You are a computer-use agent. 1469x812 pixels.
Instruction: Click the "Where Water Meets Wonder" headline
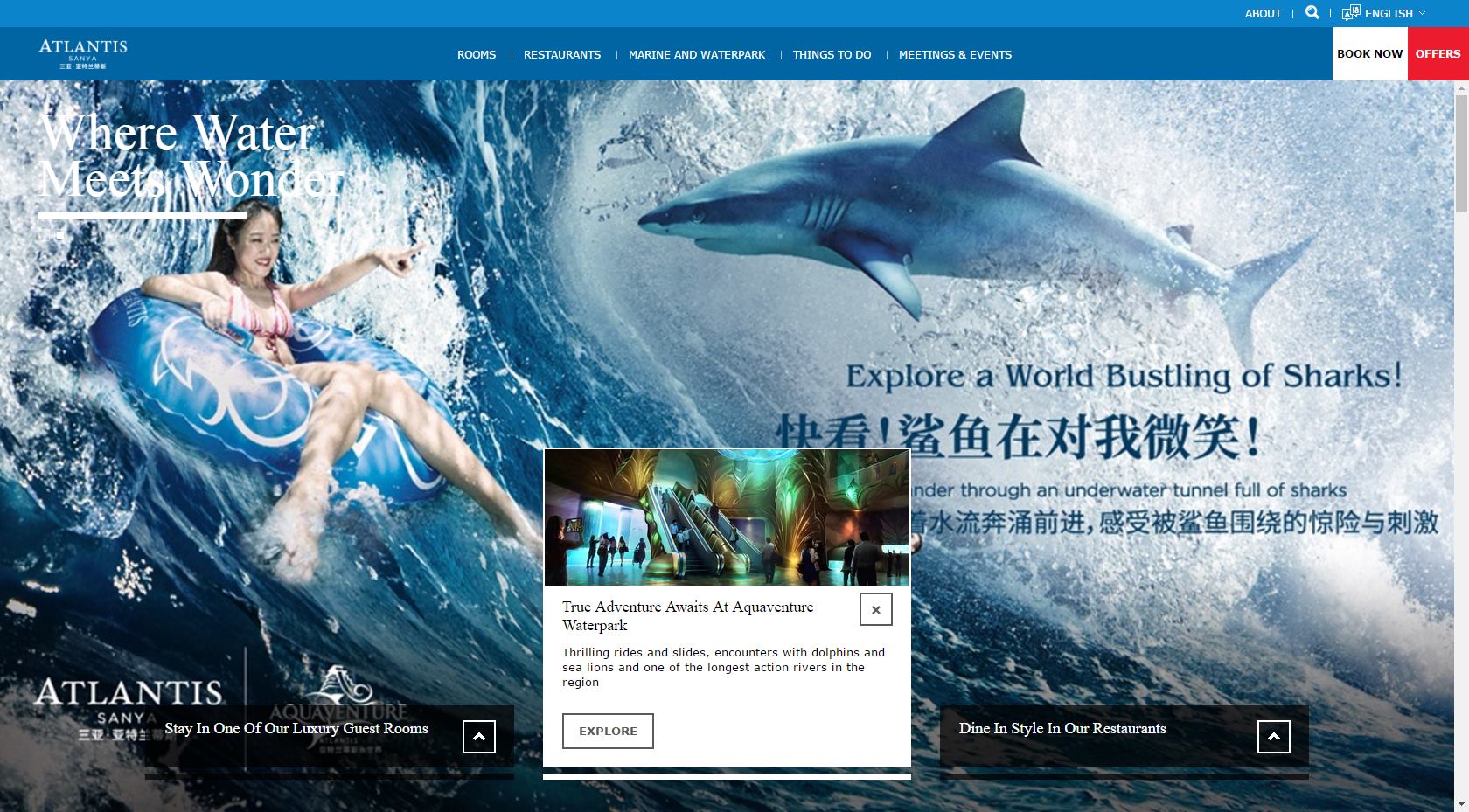click(x=191, y=156)
